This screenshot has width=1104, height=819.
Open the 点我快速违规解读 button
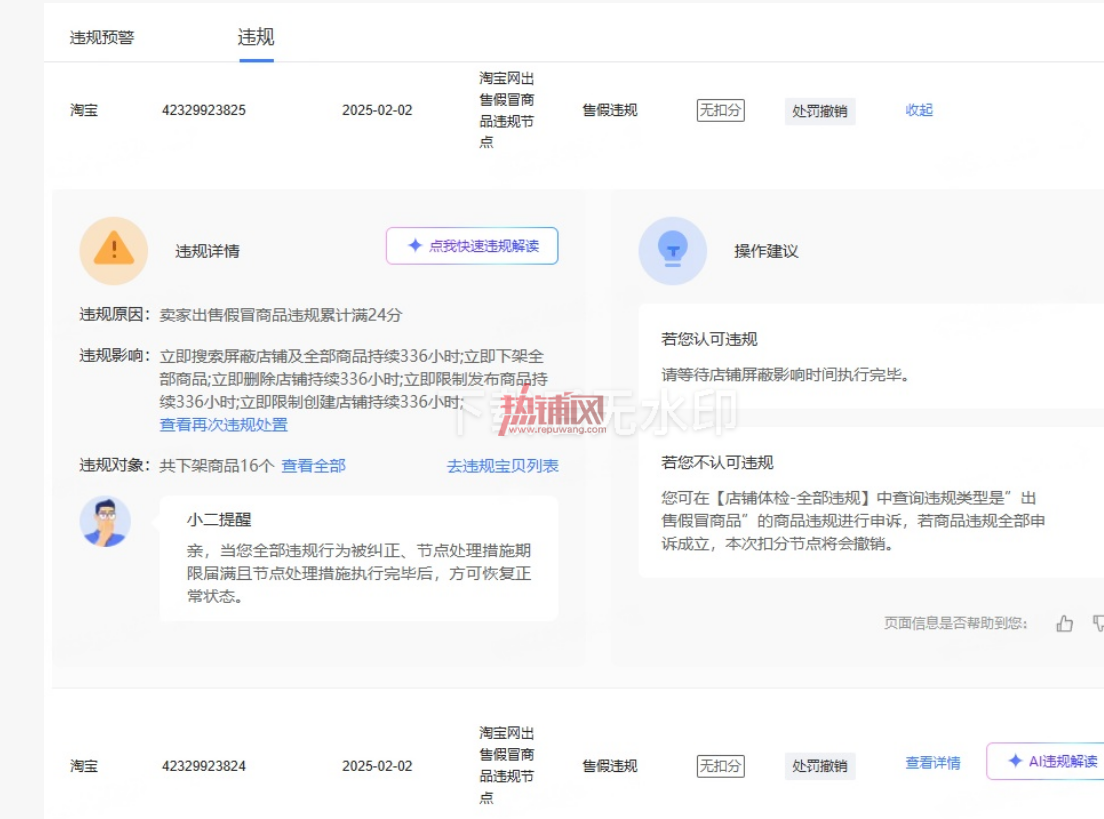(472, 246)
